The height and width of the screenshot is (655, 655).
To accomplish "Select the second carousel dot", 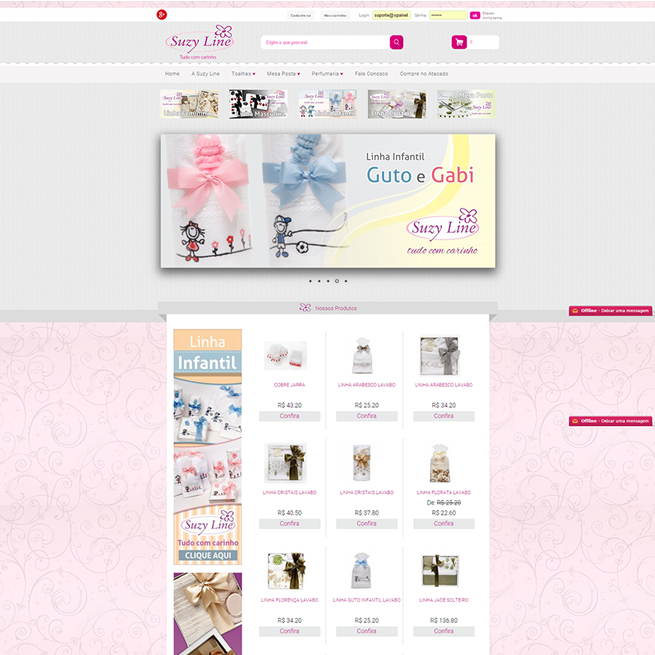I will pos(319,281).
